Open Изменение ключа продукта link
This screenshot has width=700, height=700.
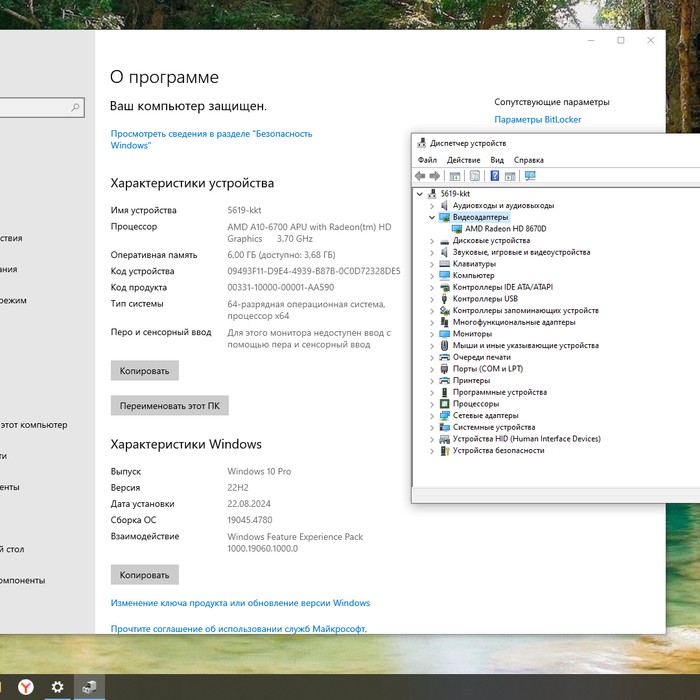click(240, 603)
